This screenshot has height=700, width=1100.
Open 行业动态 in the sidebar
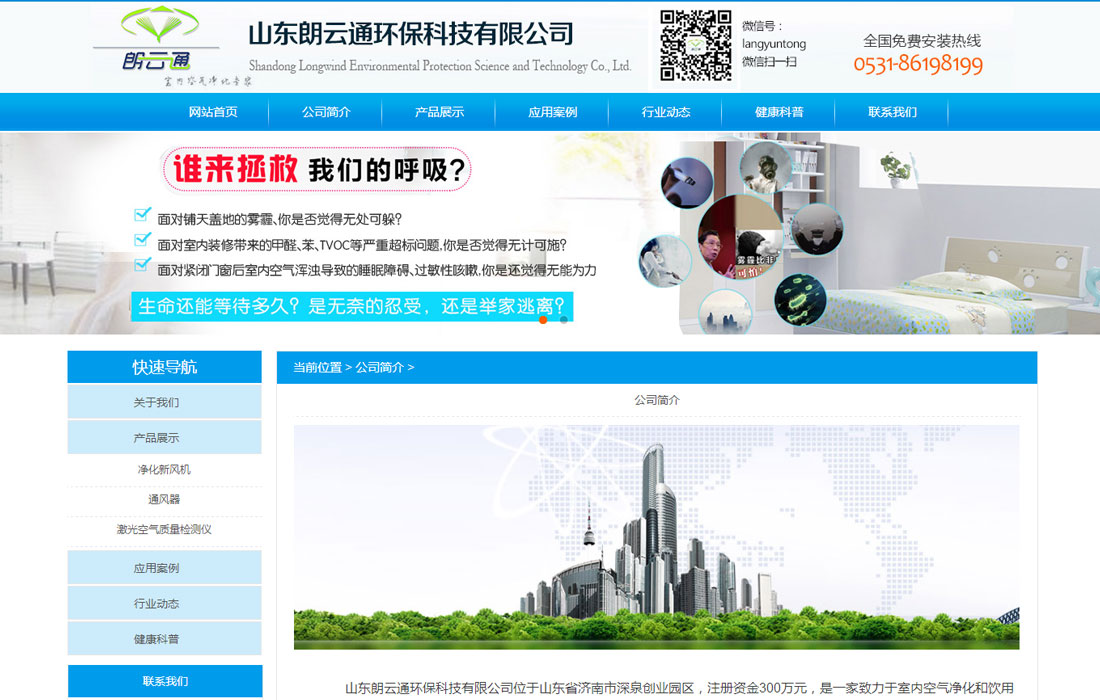pos(165,603)
